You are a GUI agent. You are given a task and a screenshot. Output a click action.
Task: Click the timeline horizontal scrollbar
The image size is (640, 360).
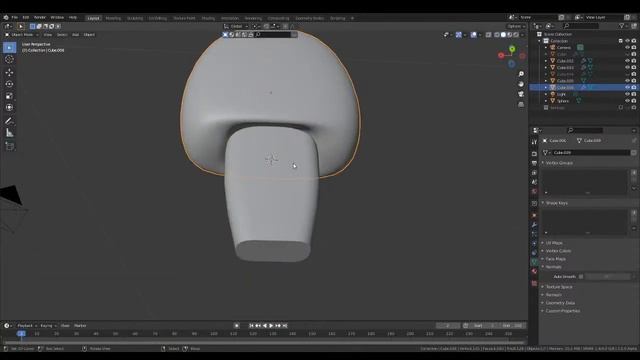click(264, 342)
